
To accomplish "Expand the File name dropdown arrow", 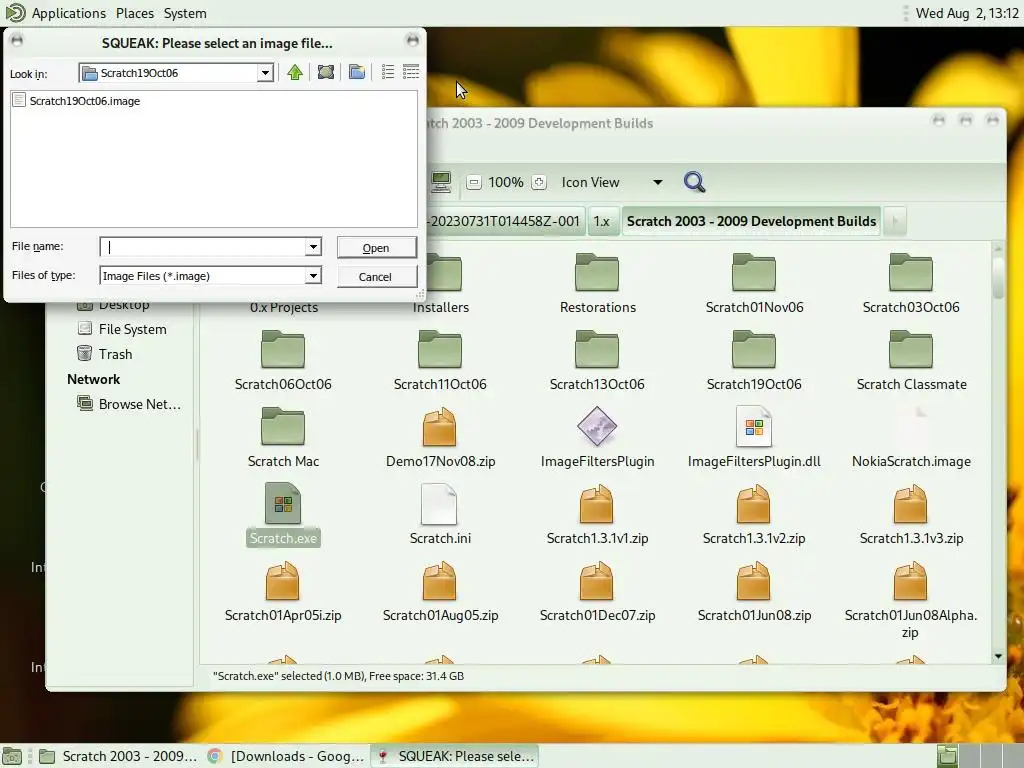I will click(x=313, y=247).
